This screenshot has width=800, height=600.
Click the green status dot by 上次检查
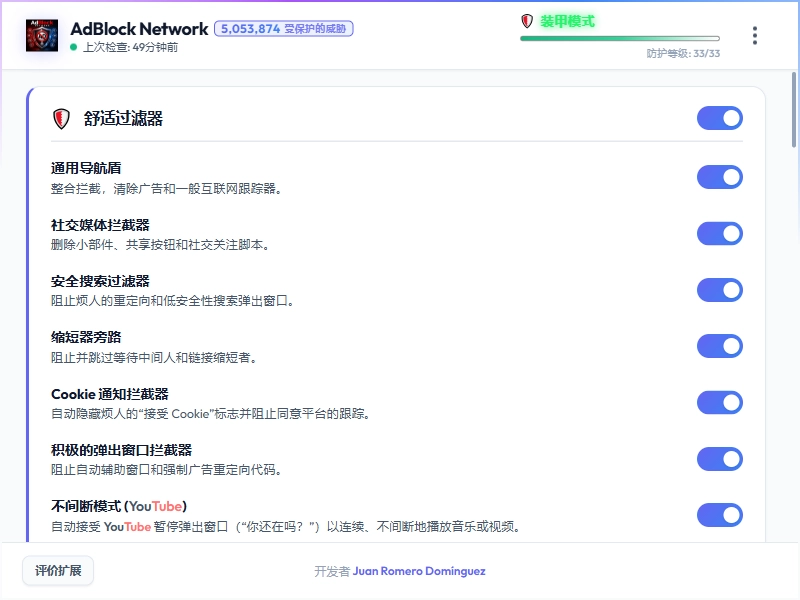[73, 47]
